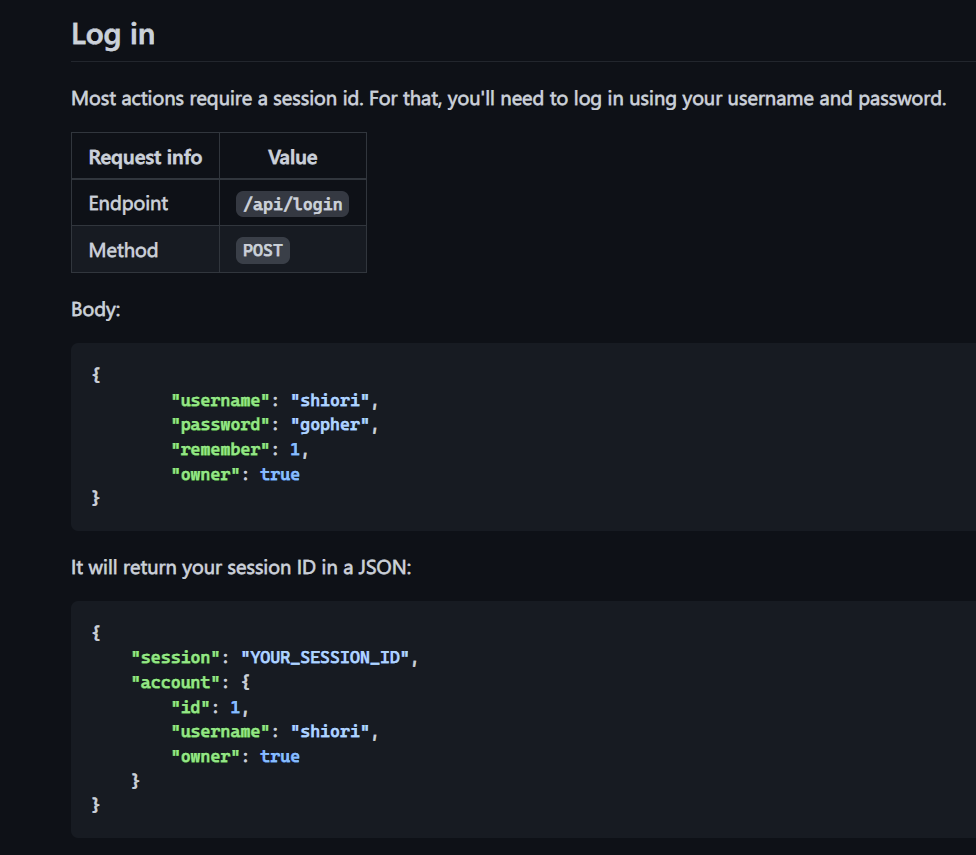Image resolution: width=976 pixels, height=855 pixels.
Task: Click the "Body:" label text
Action: click(x=95, y=309)
